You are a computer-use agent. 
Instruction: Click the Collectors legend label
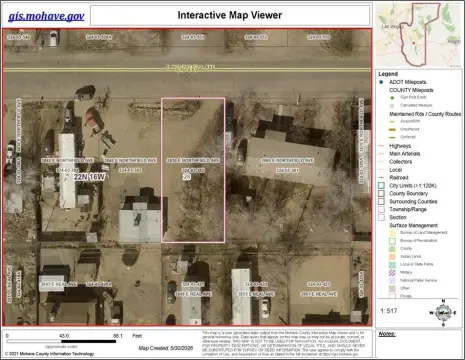(x=401, y=162)
